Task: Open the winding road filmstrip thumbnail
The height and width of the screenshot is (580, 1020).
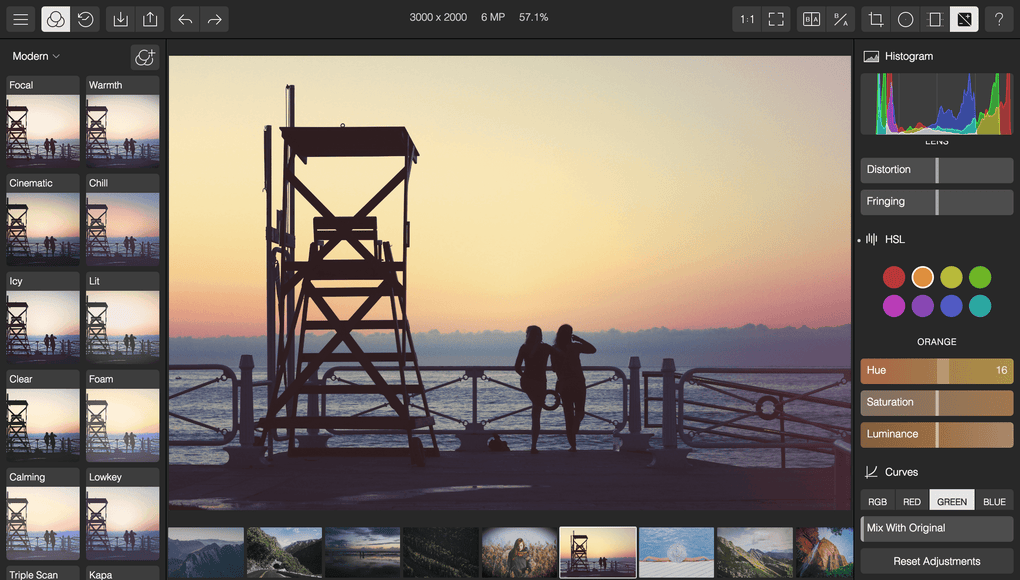Action: [x=284, y=552]
